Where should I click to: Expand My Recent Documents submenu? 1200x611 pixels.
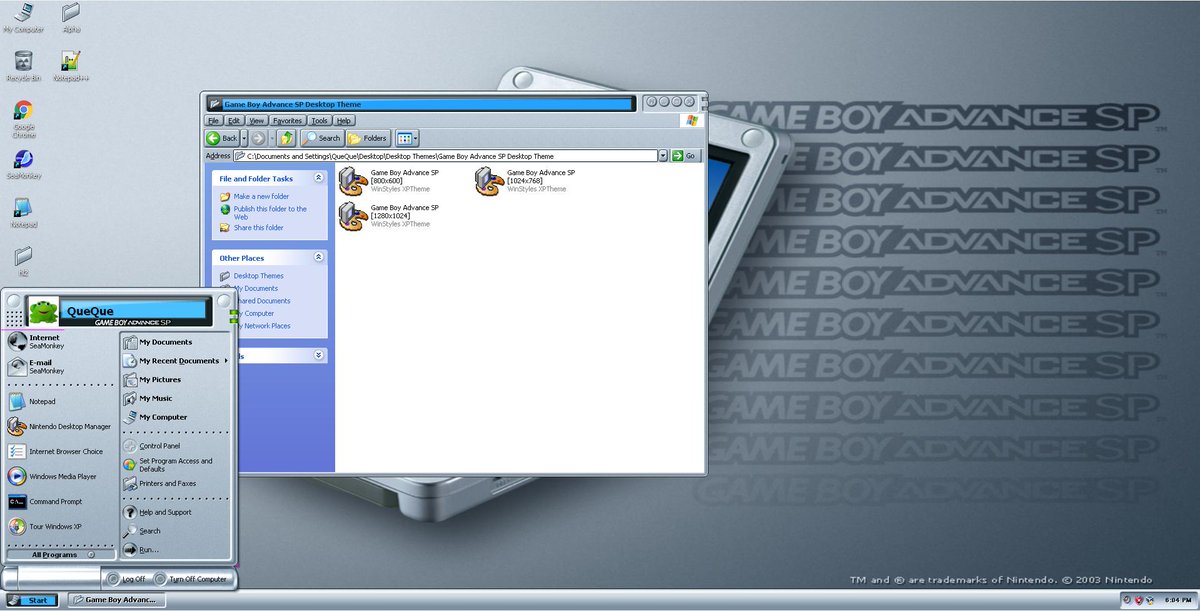pos(176,360)
